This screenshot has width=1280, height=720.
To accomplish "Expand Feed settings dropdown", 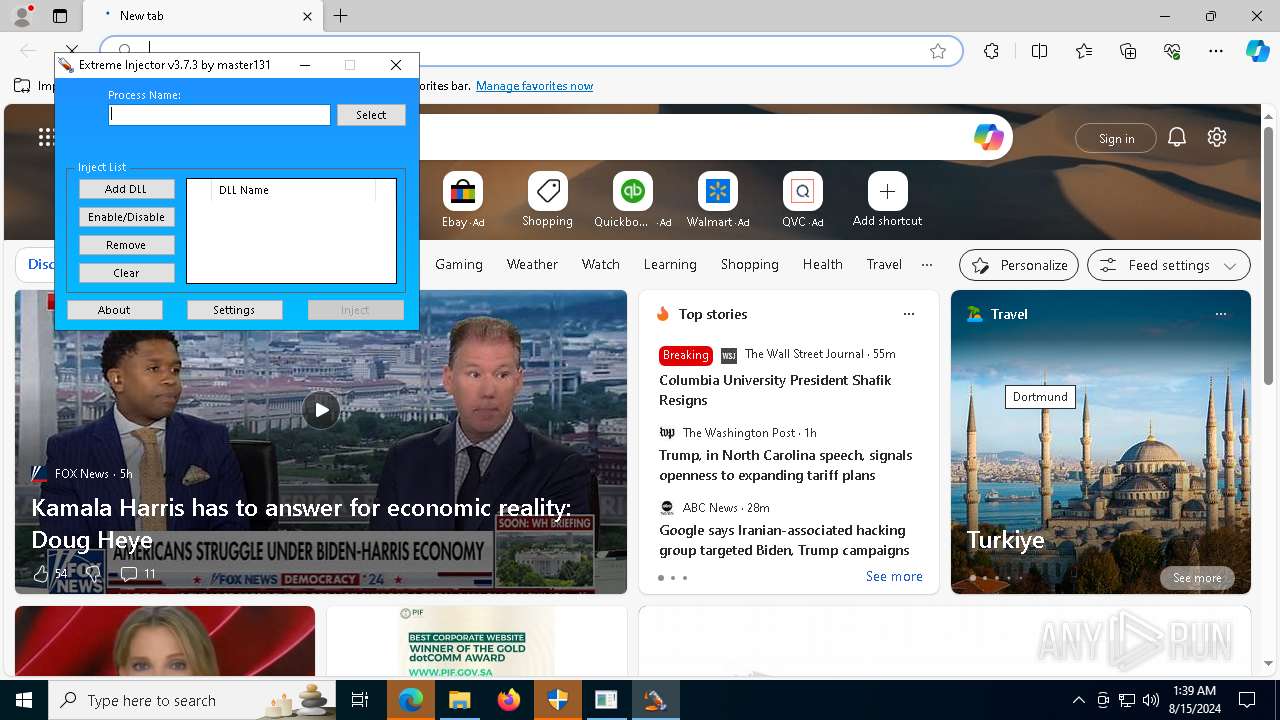I will (1169, 265).
